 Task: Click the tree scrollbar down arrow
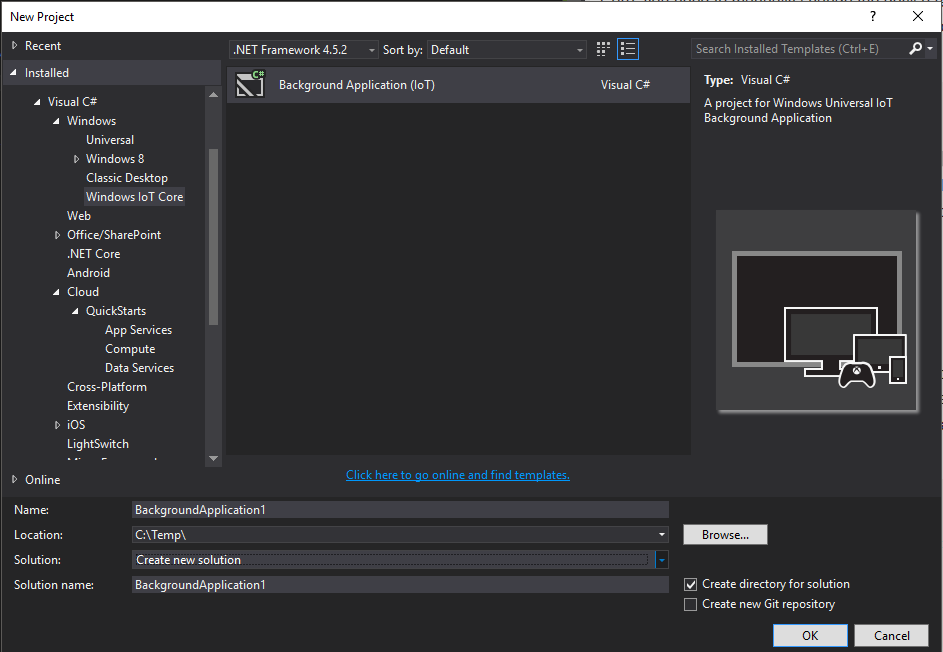pos(213,458)
